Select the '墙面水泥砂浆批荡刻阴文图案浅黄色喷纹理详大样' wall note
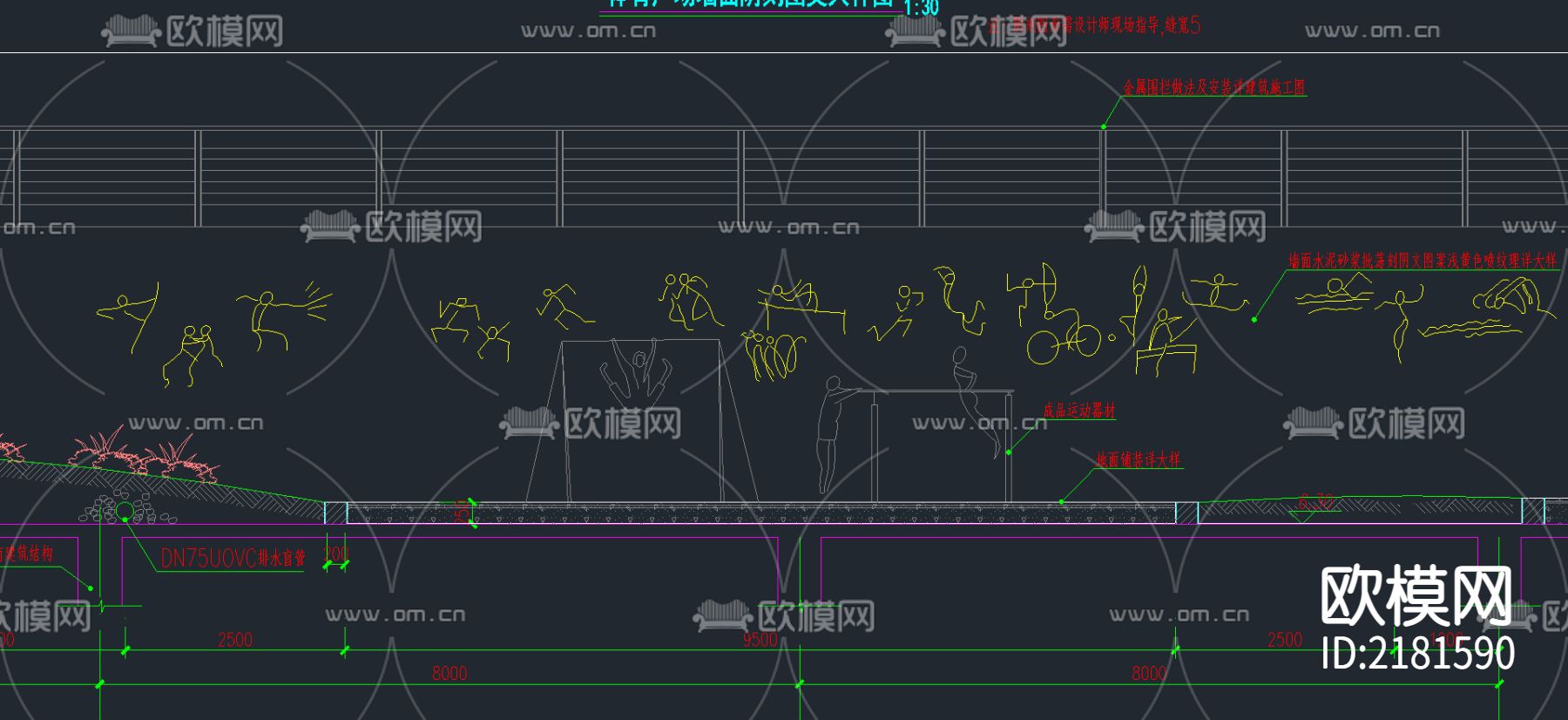Screen dimensions: 1568x720 [1423, 261]
